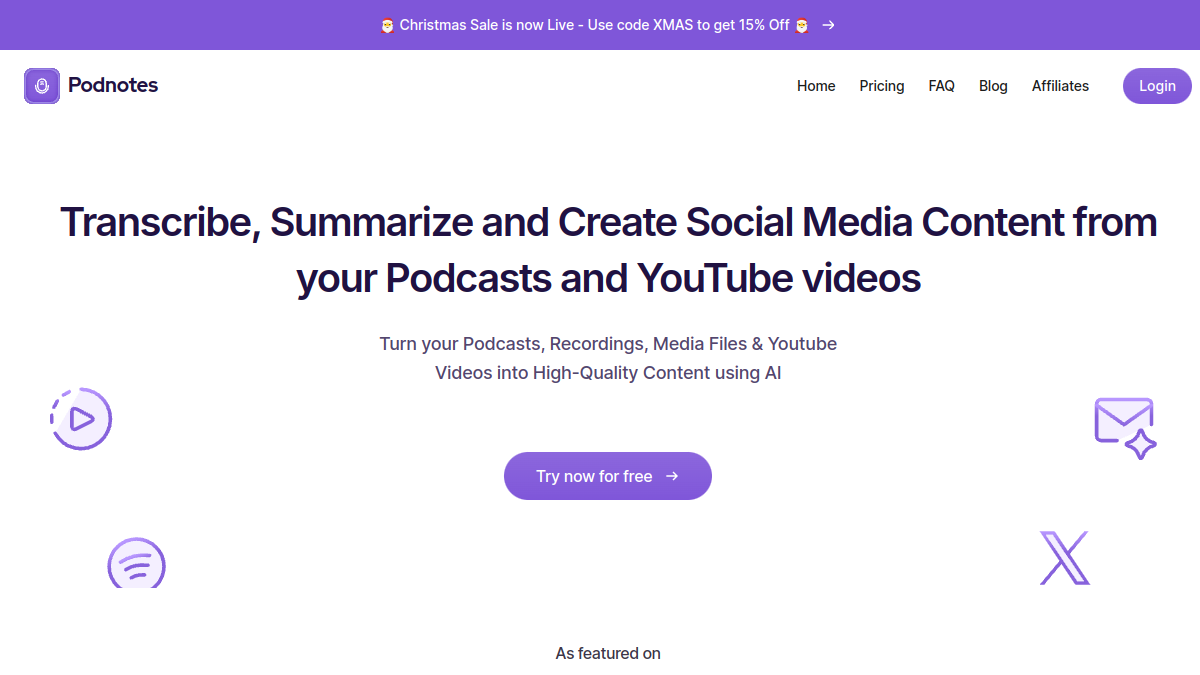
Task: Click the As featured on text
Action: [x=608, y=653]
